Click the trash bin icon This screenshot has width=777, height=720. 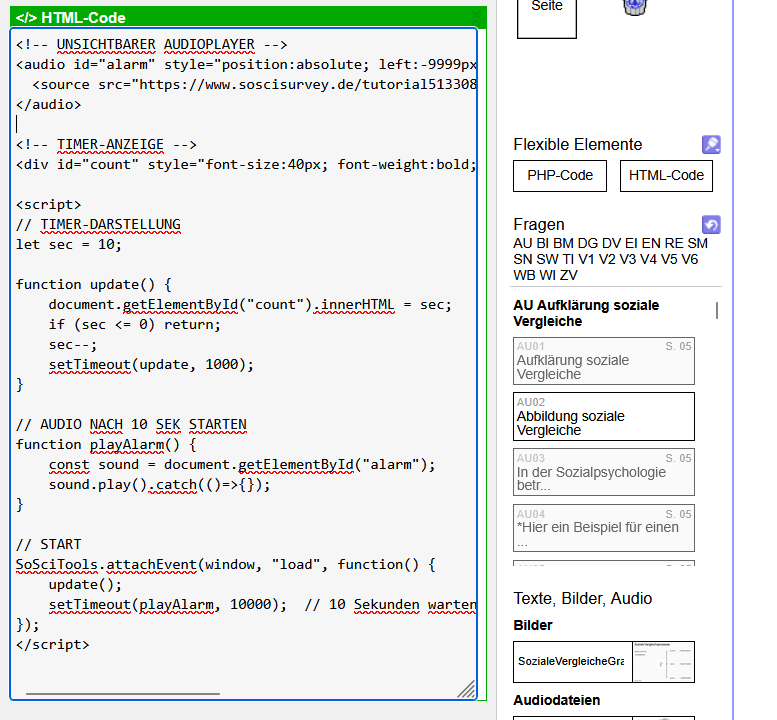click(633, 6)
